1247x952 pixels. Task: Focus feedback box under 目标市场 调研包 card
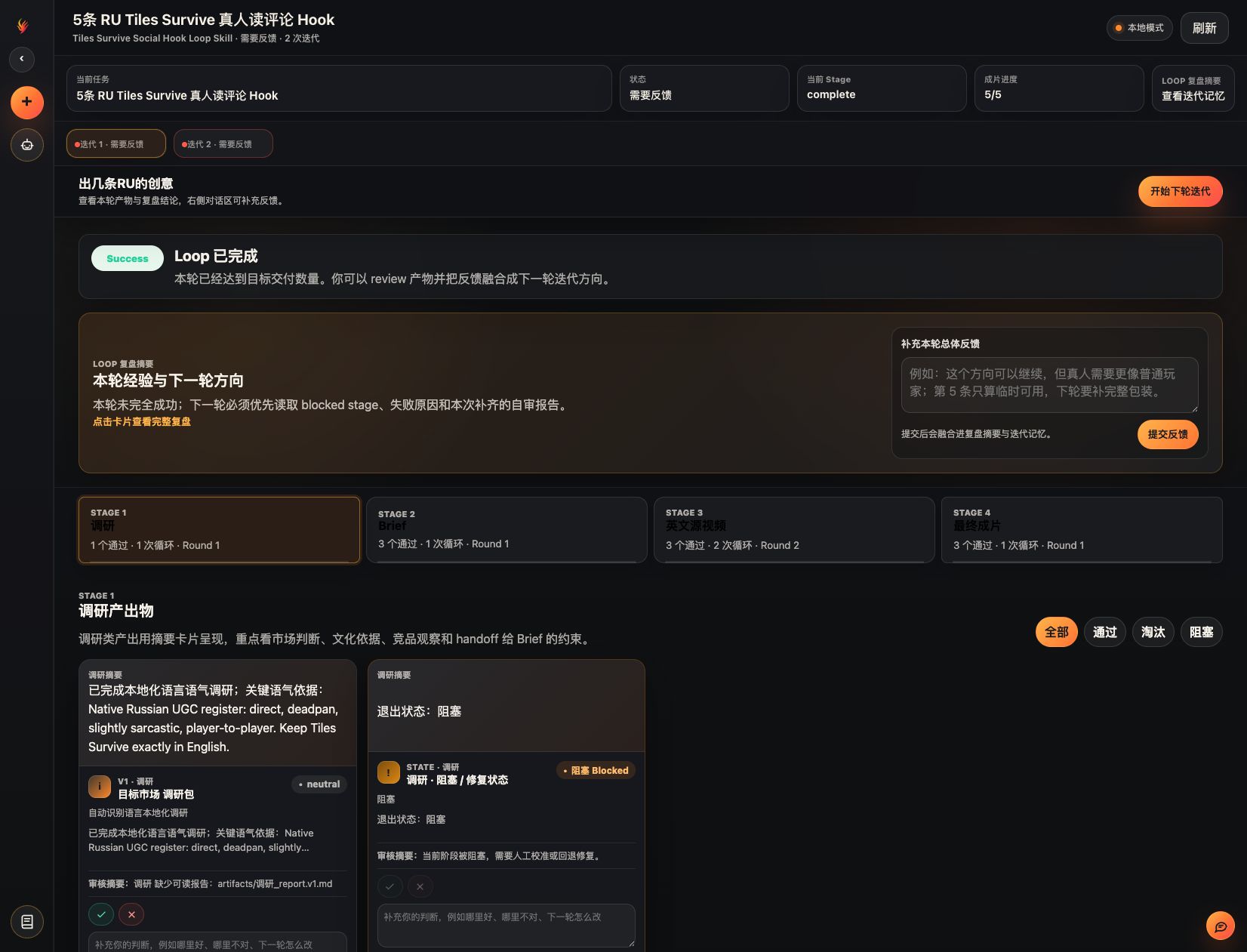217,943
